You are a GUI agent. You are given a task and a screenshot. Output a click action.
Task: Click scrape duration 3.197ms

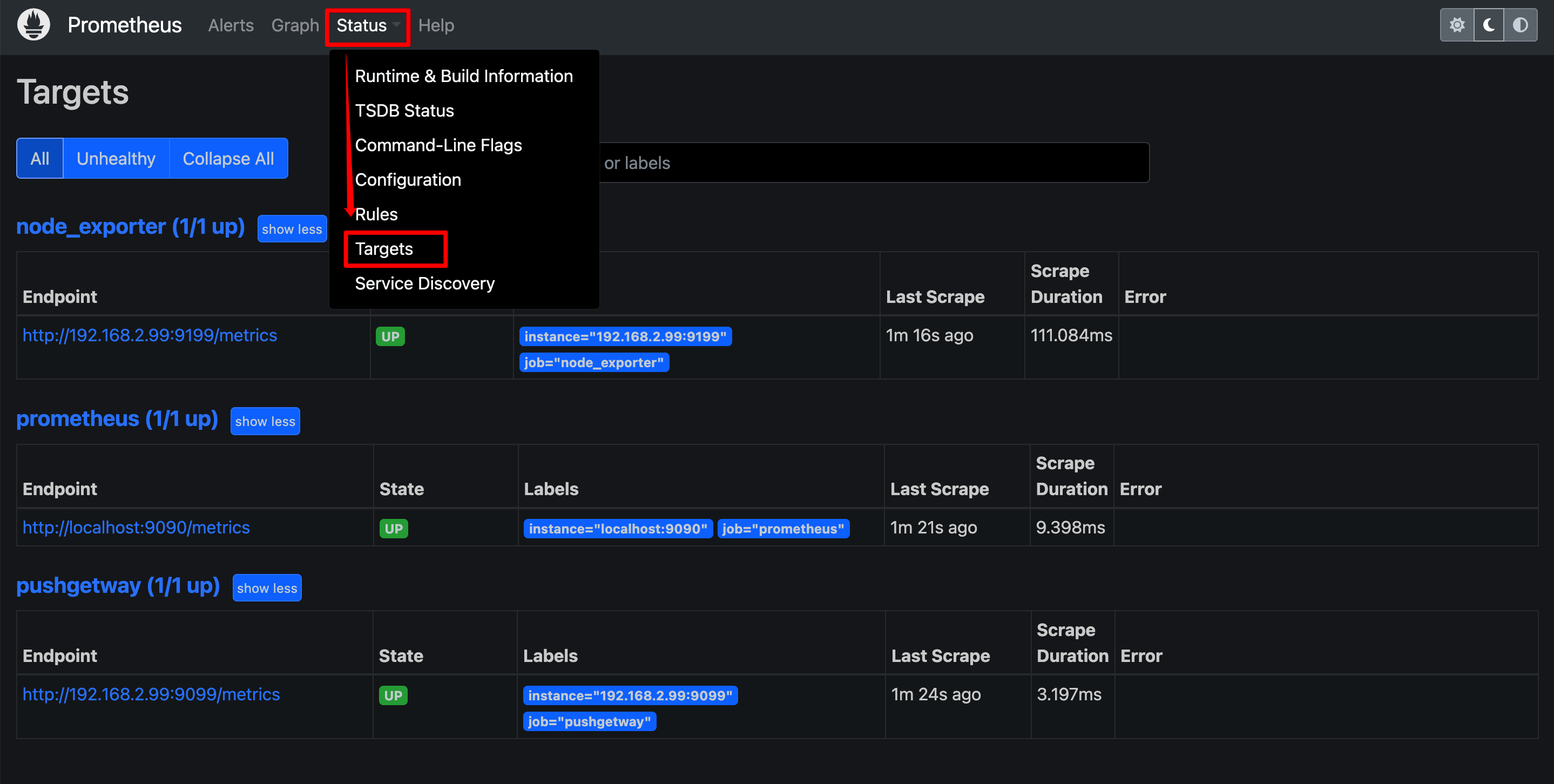[x=1069, y=694]
